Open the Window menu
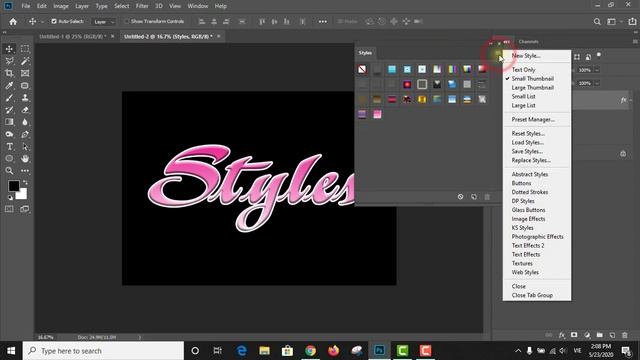This screenshot has width=640, height=360. tap(198, 6)
